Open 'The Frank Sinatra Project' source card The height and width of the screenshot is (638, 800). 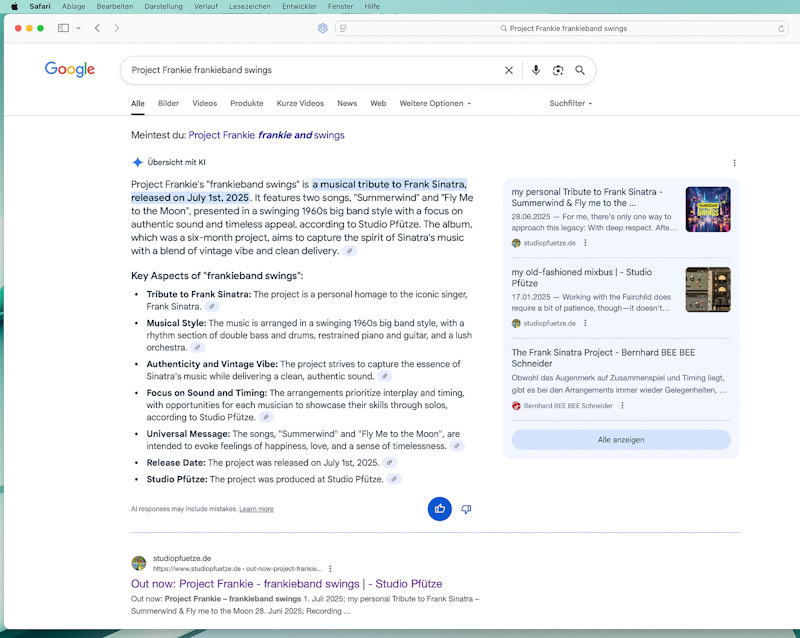[x=603, y=358]
